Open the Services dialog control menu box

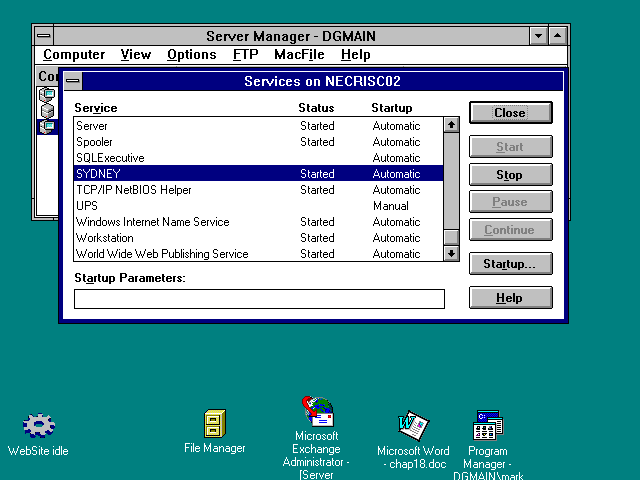click(x=73, y=81)
